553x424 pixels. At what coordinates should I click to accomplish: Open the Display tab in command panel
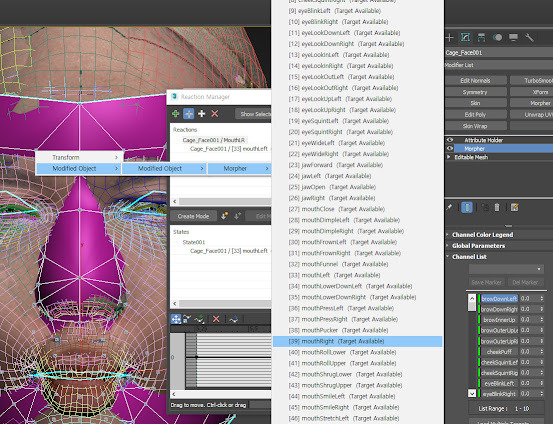click(x=514, y=37)
